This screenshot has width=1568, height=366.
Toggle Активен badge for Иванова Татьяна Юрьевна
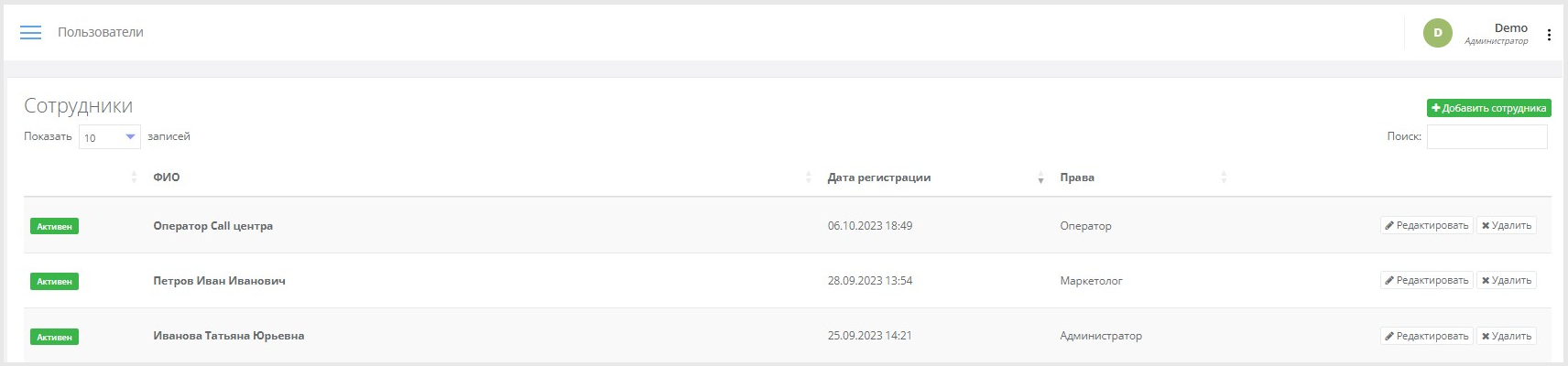54,337
